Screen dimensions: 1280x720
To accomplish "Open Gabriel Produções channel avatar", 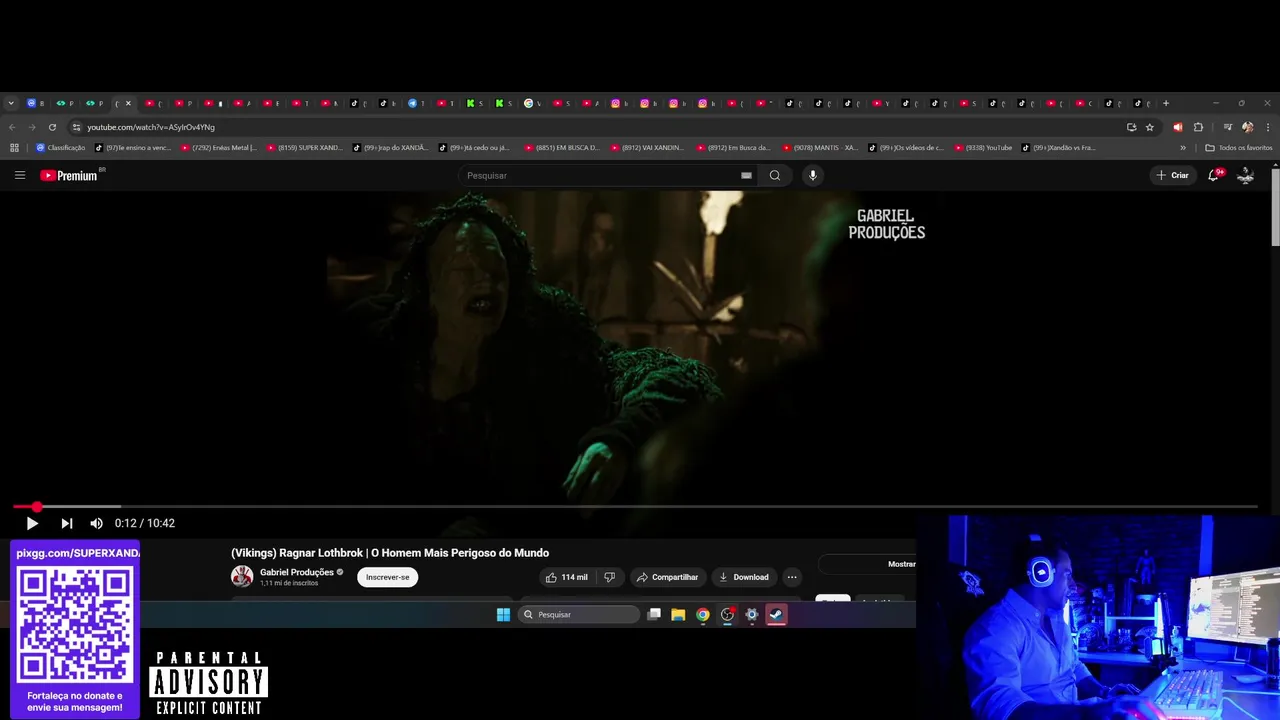I will (242, 576).
